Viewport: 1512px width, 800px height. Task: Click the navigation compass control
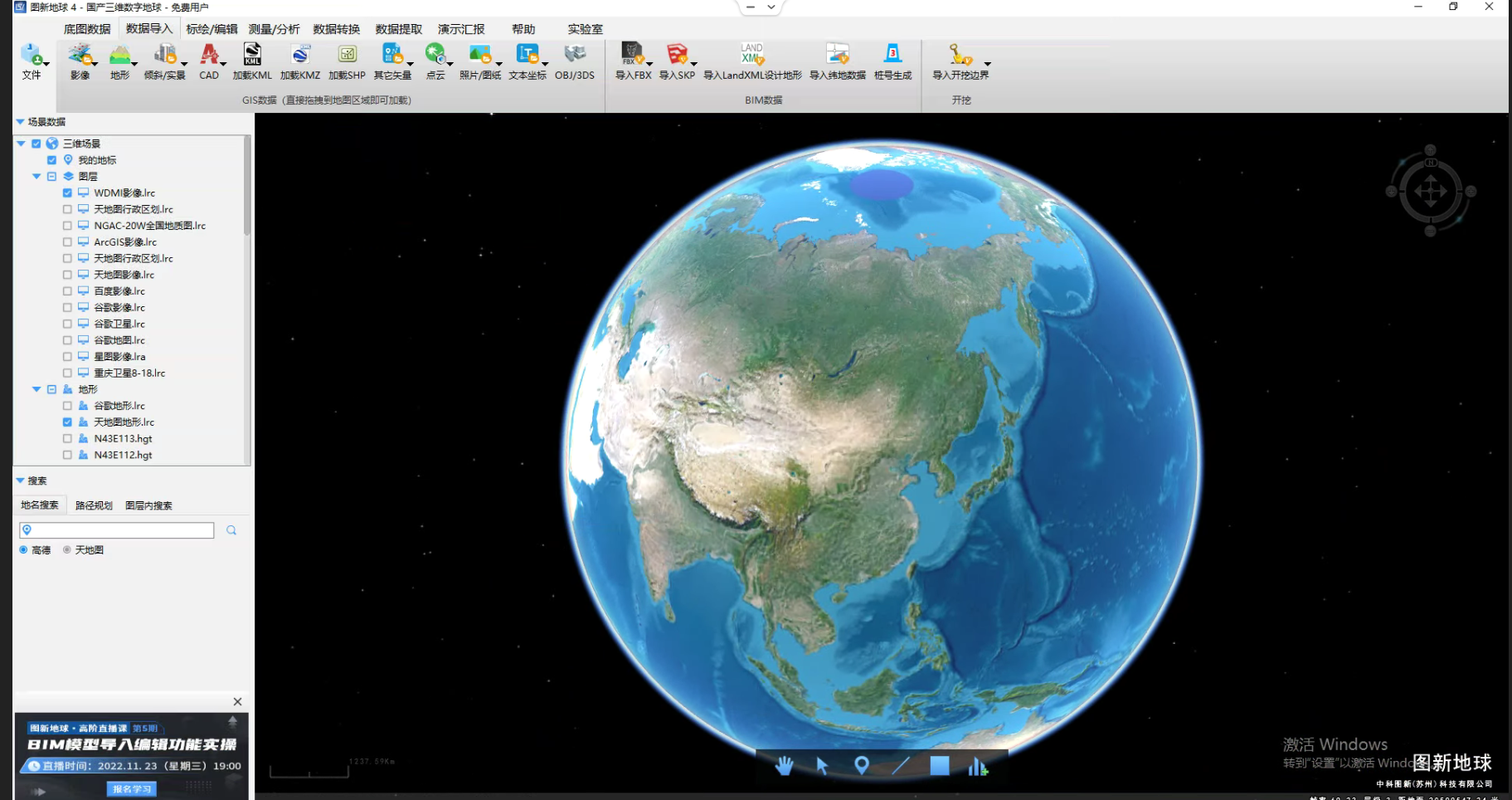(1430, 191)
